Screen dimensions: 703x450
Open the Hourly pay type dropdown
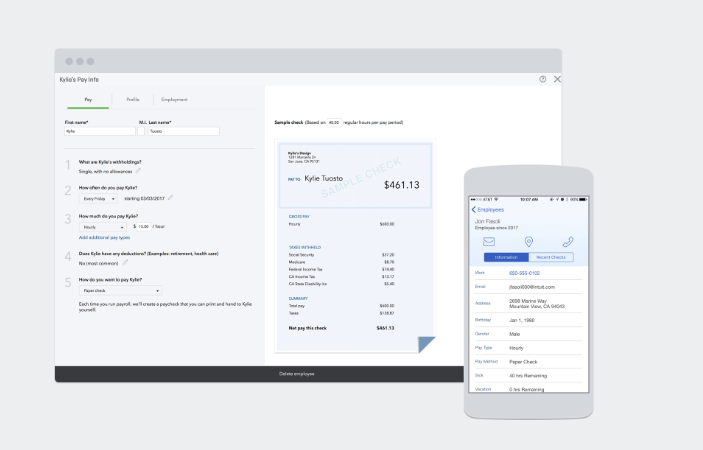(x=103, y=227)
